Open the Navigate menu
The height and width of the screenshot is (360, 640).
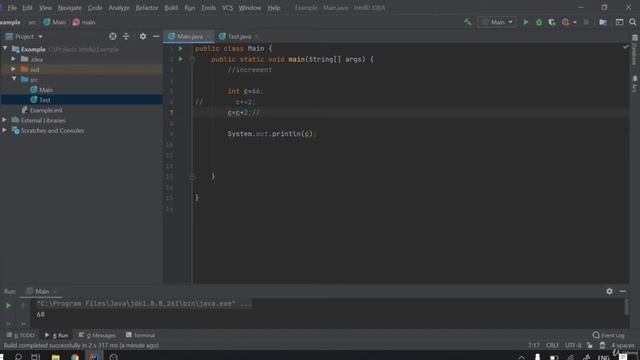tap(69, 8)
